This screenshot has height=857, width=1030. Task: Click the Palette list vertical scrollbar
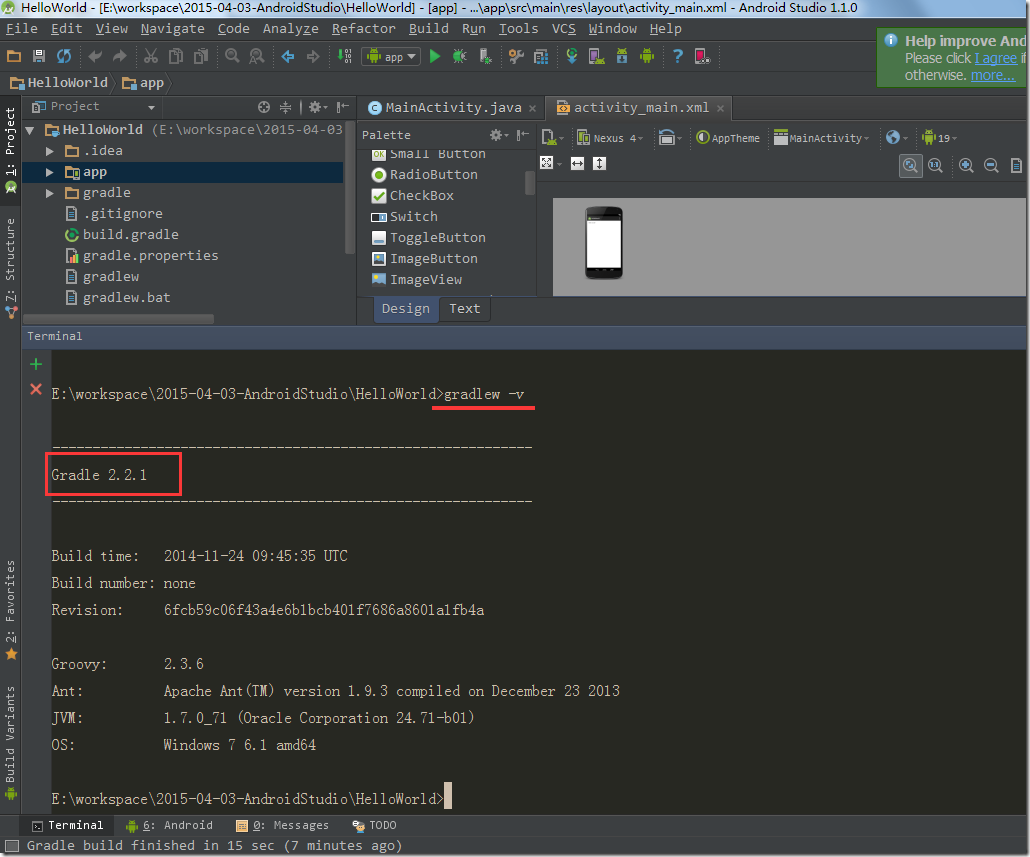529,183
